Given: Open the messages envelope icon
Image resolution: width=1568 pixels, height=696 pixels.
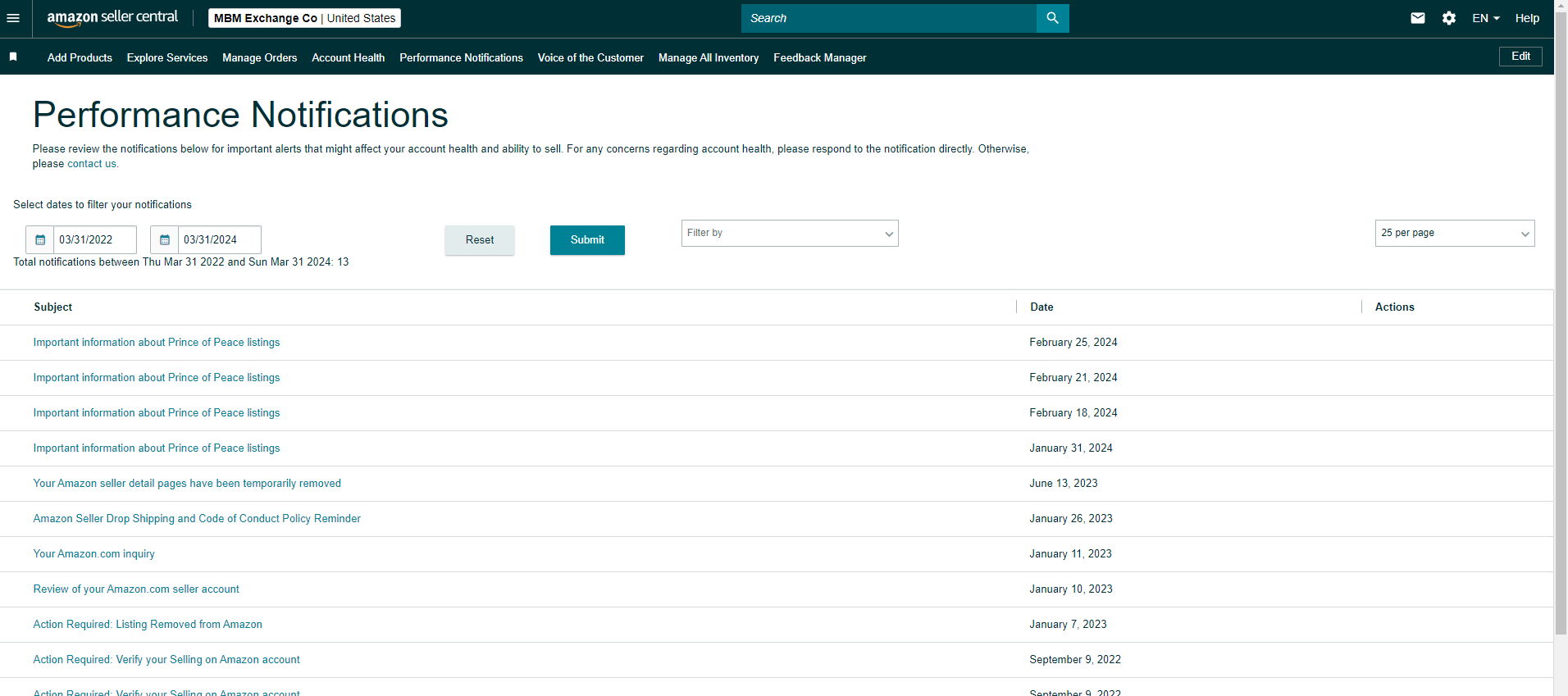Looking at the screenshot, I should 1417,18.
